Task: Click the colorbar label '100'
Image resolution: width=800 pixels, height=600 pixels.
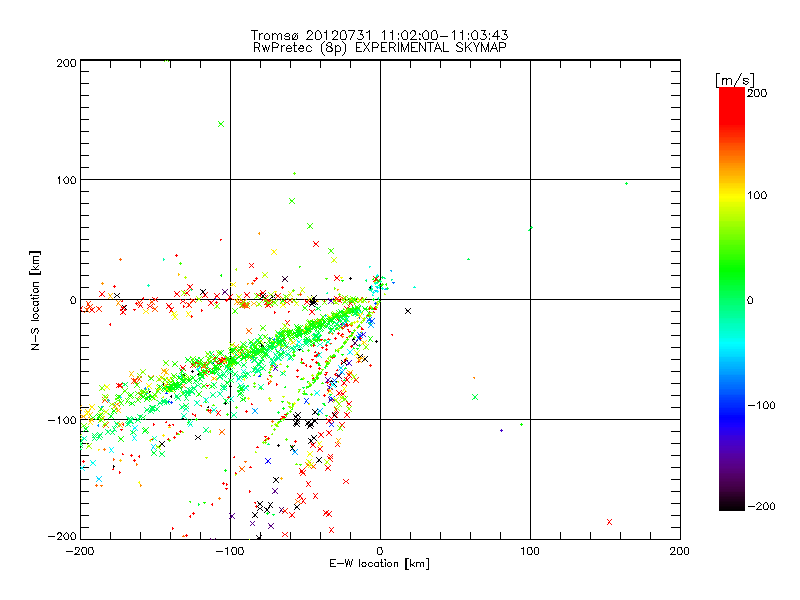Action: point(757,195)
